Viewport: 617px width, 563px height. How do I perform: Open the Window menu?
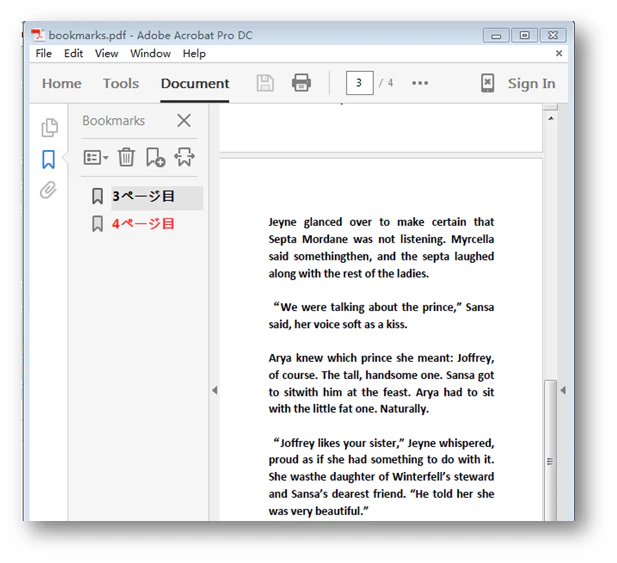coord(150,53)
